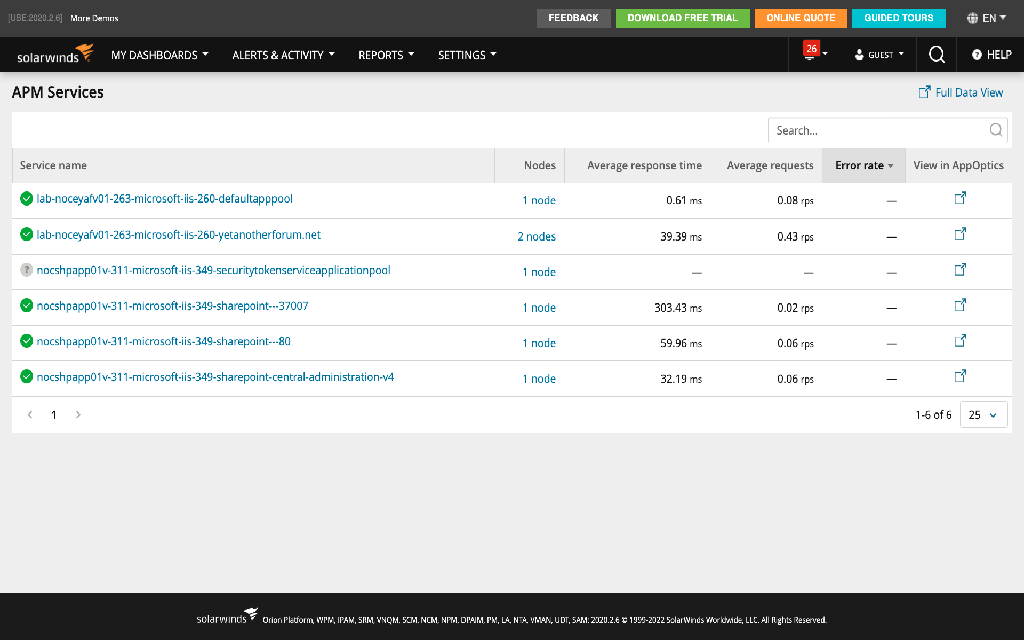
Task: Click into the services Search field
Action: [x=879, y=130]
